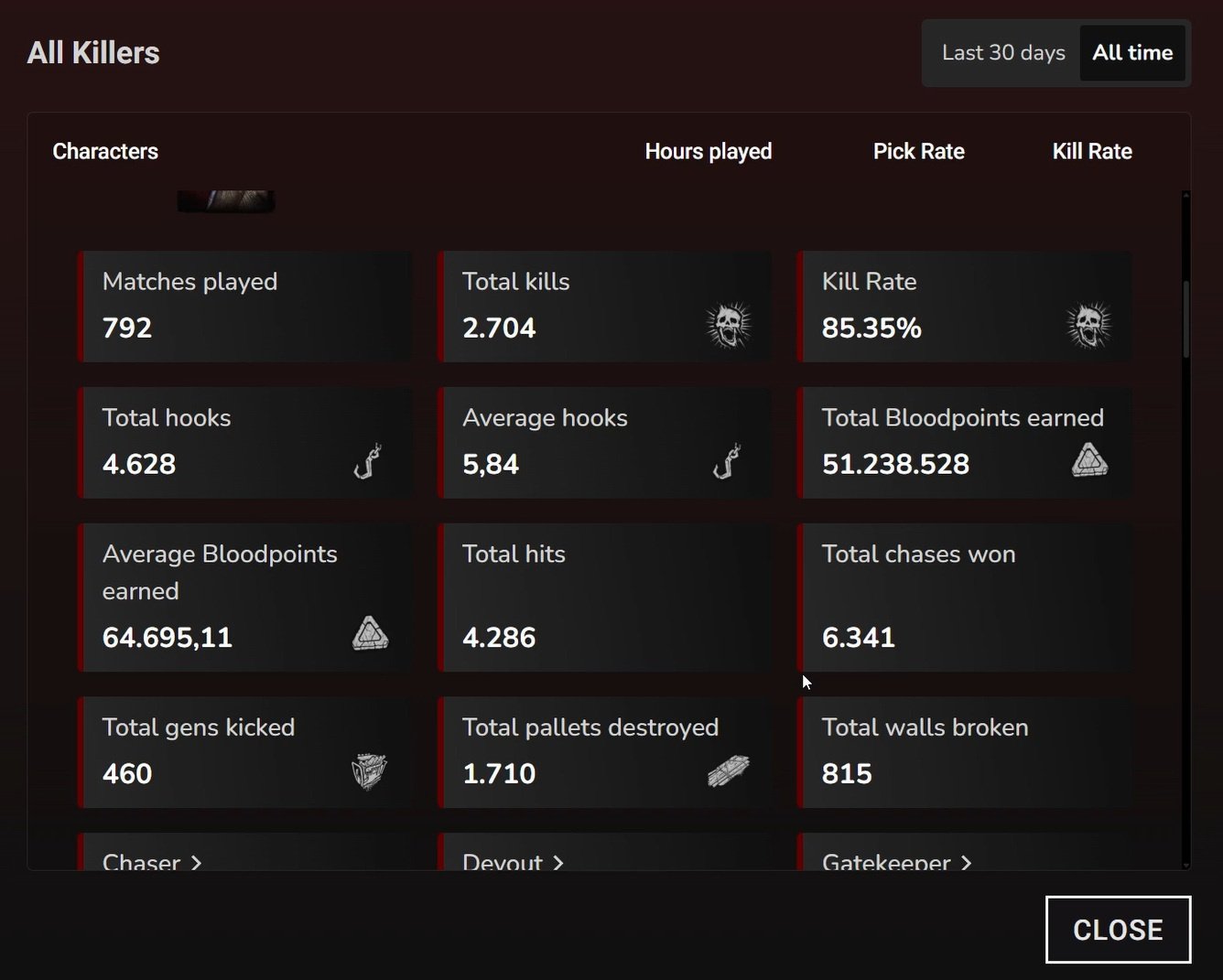Click the value 64.695,11
This screenshot has width=1223, height=980.
(168, 637)
